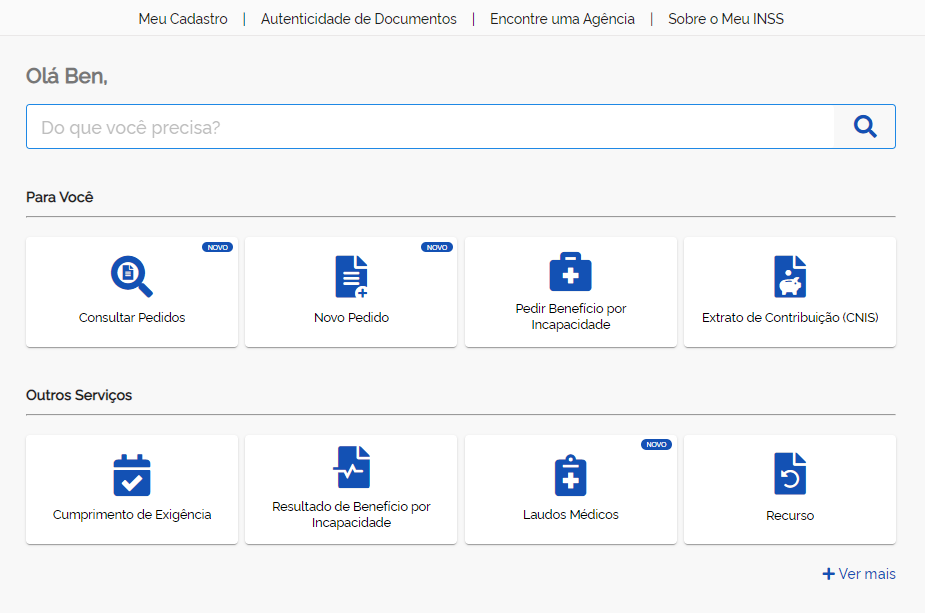The height and width of the screenshot is (613, 925).
Task: Open Autenticidade de Documentos menu item
Action: pos(359,19)
